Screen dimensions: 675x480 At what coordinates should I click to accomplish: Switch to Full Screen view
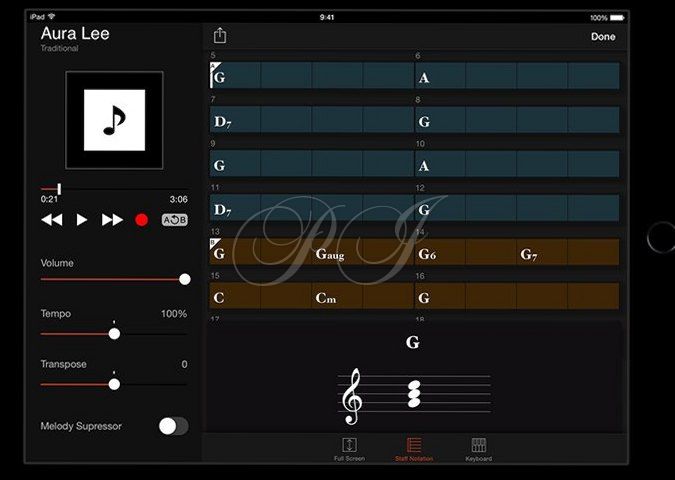coord(349,449)
